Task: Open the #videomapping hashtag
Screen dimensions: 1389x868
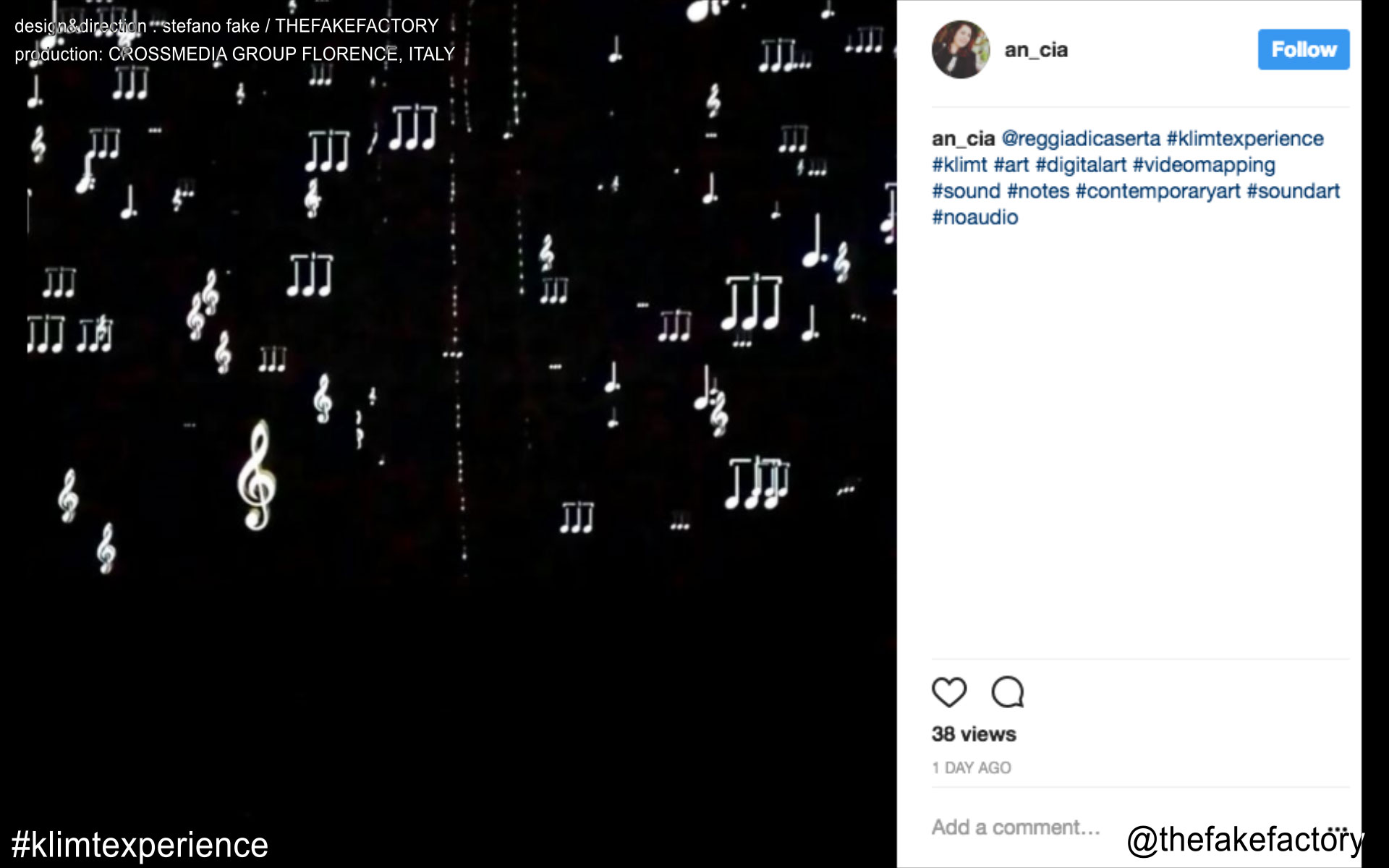Action: click(x=1204, y=165)
